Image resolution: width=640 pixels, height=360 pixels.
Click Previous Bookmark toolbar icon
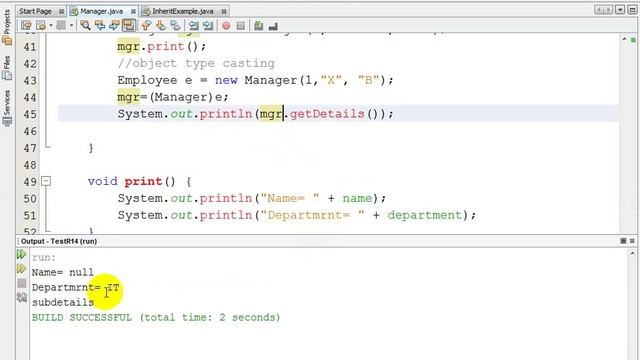(x=147, y=26)
